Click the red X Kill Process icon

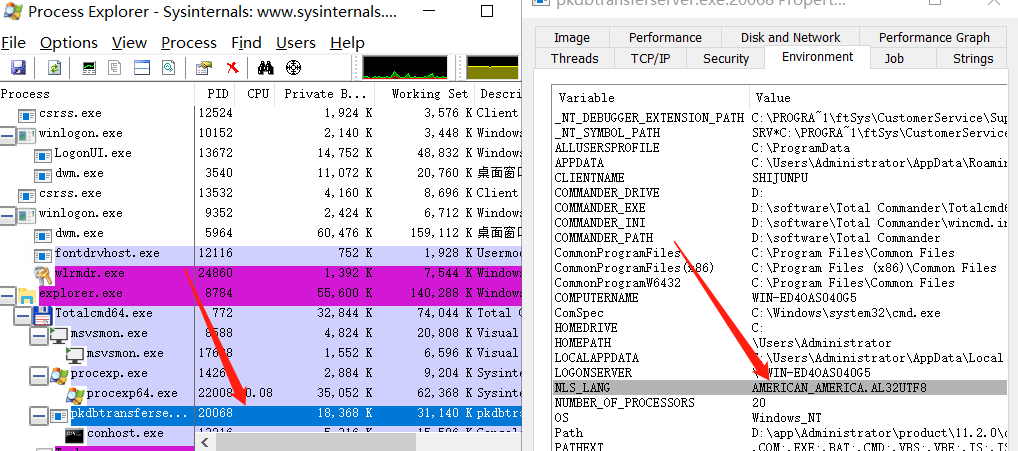232,67
